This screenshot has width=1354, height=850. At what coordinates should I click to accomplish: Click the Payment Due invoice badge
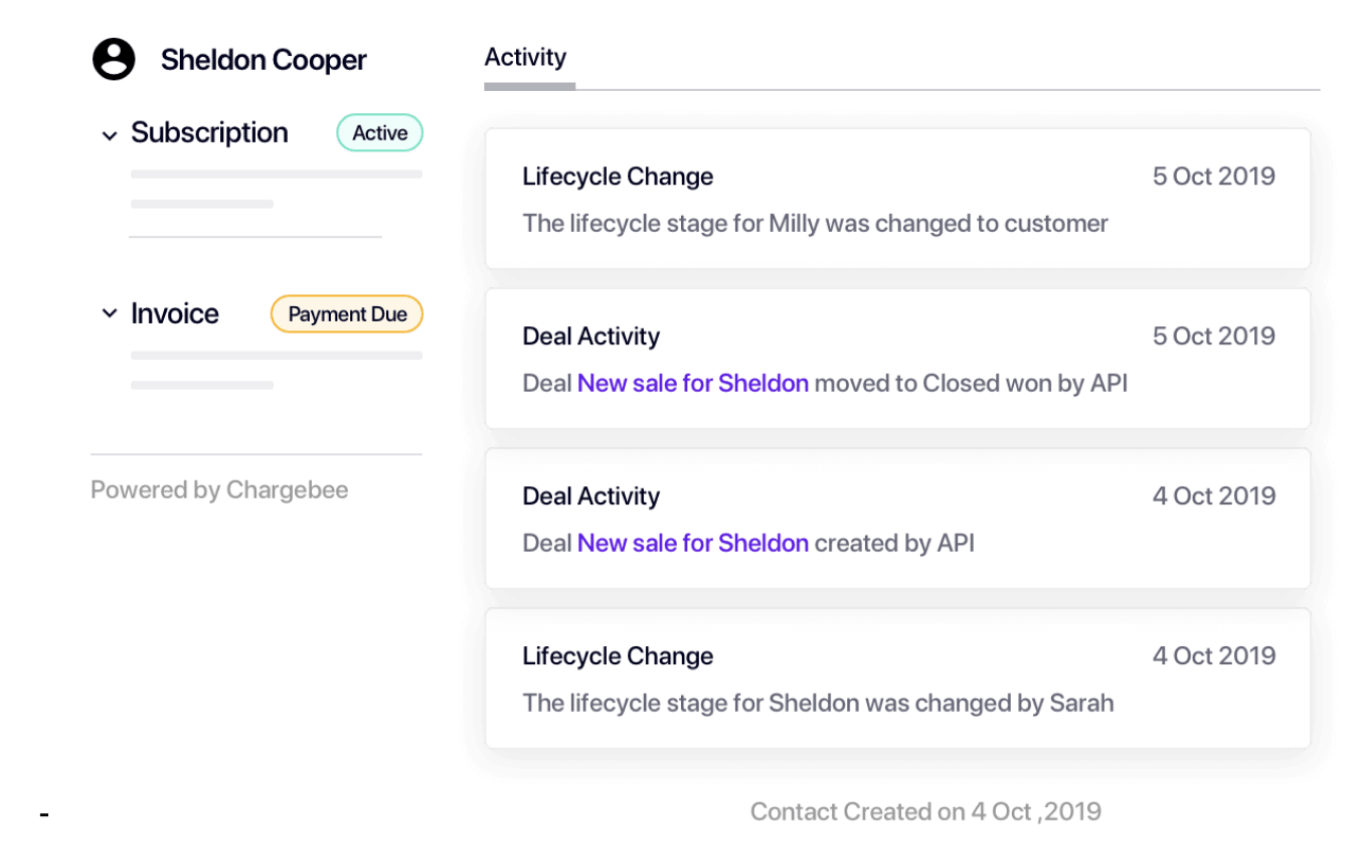click(x=346, y=313)
